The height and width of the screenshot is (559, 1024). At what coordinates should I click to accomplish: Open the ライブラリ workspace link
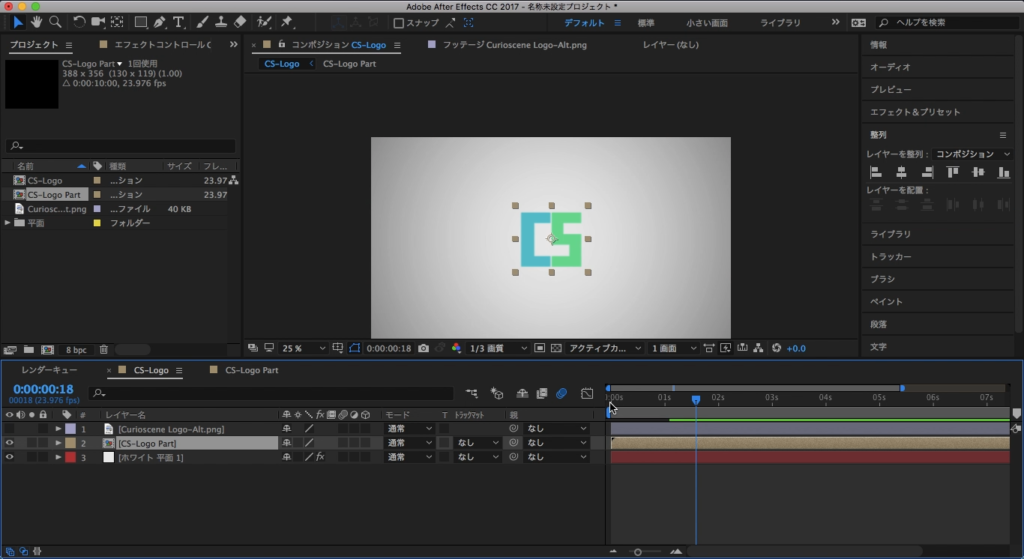(x=780, y=22)
